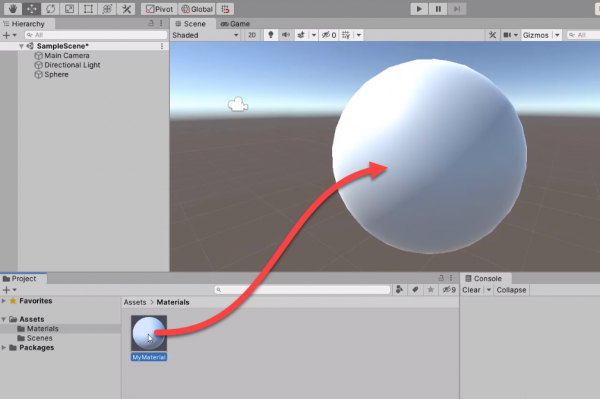Open Component Editor Tools in Scene view
This screenshot has height=399, width=600.
[492, 35]
